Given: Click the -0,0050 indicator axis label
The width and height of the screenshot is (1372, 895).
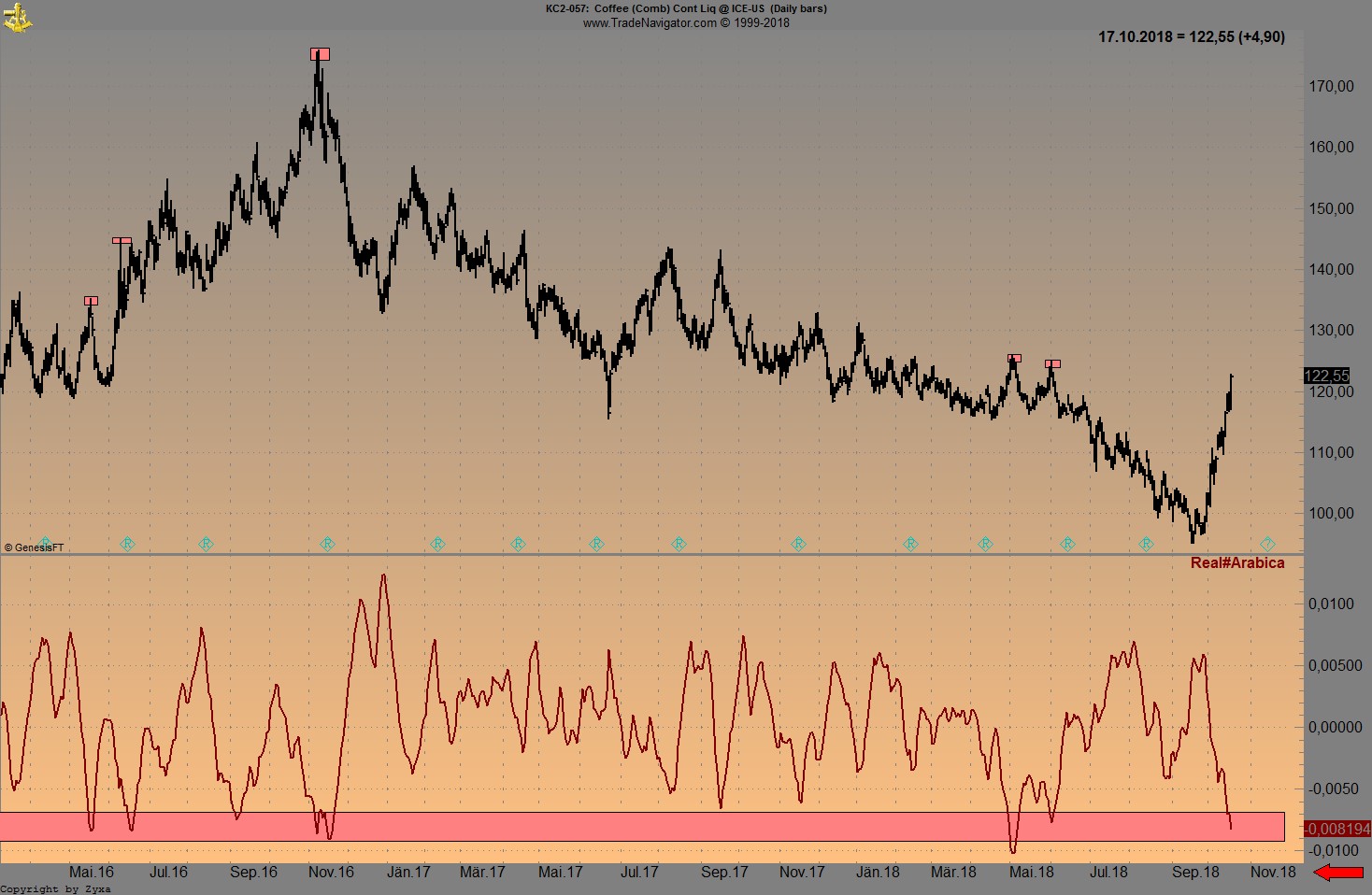Looking at the screenshot, I should 1332,788.
